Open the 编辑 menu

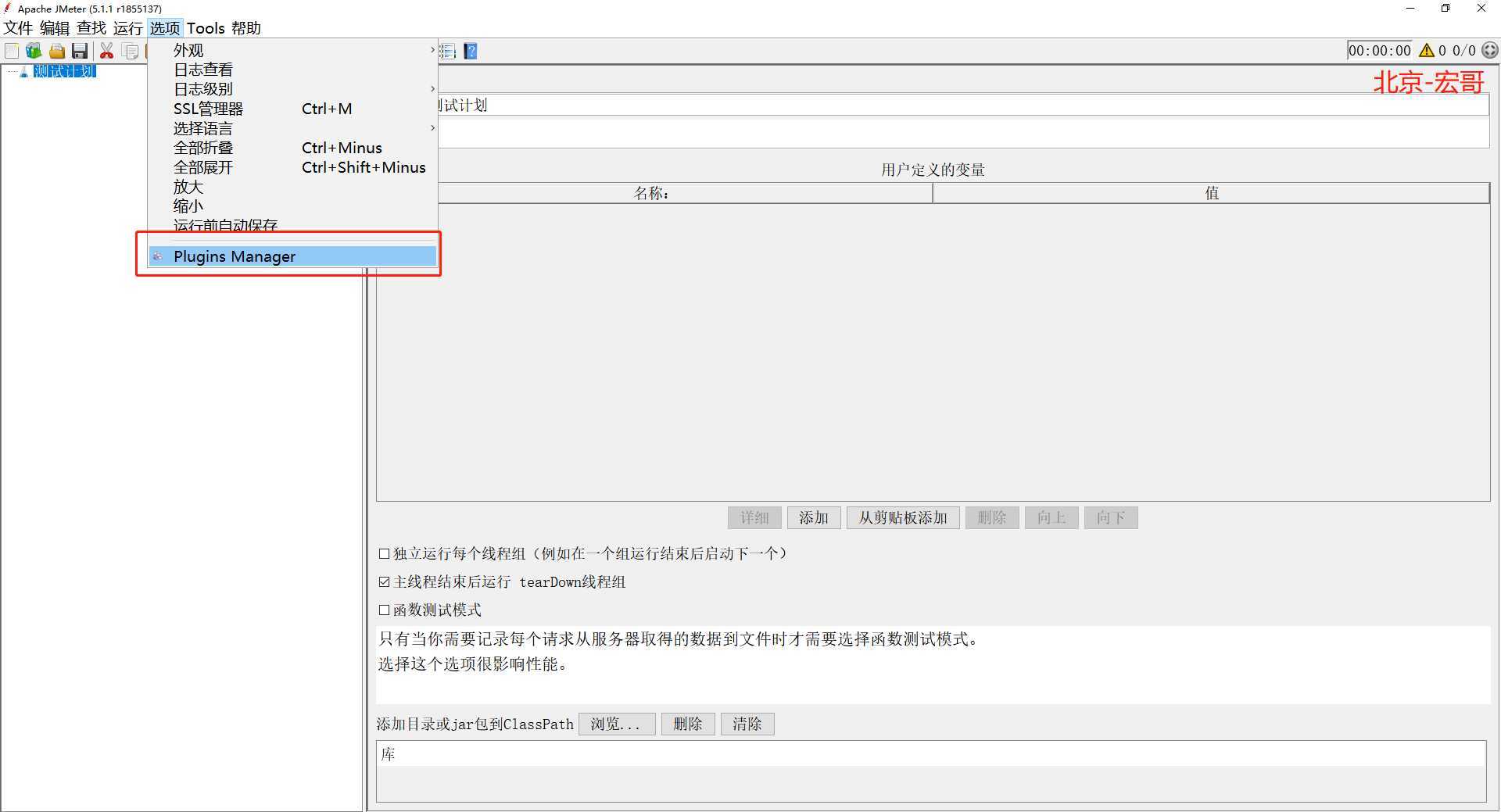tap(55, 28)
